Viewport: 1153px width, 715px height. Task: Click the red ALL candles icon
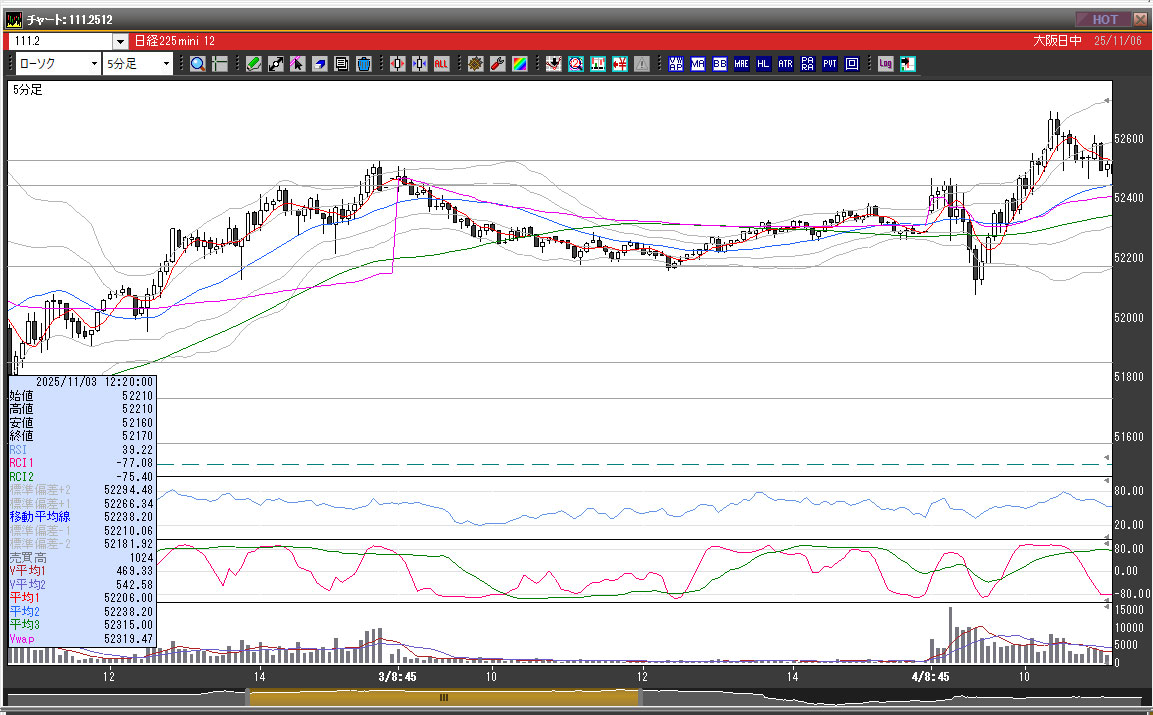[441, 64]
